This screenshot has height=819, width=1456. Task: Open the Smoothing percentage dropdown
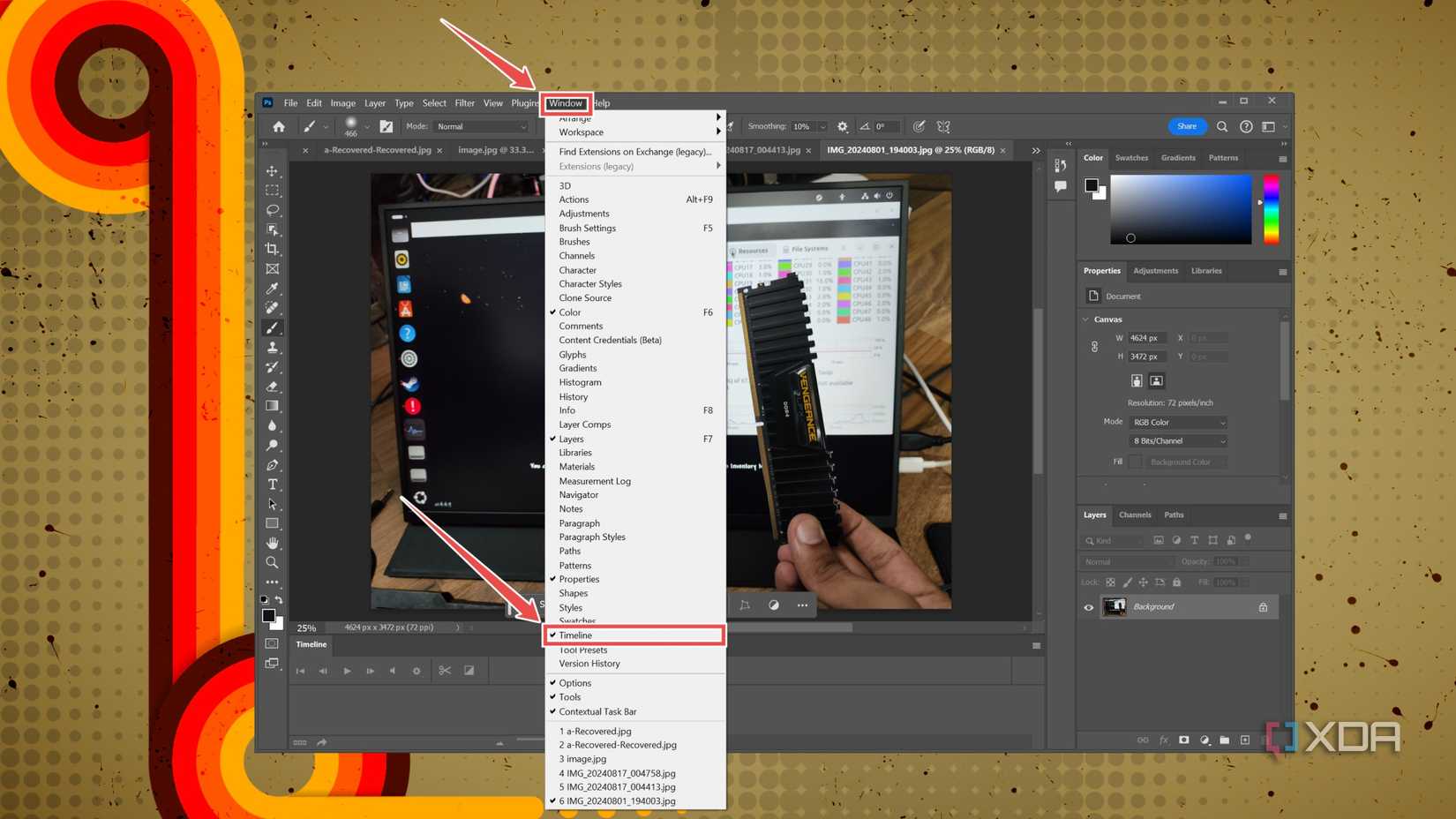822,126
